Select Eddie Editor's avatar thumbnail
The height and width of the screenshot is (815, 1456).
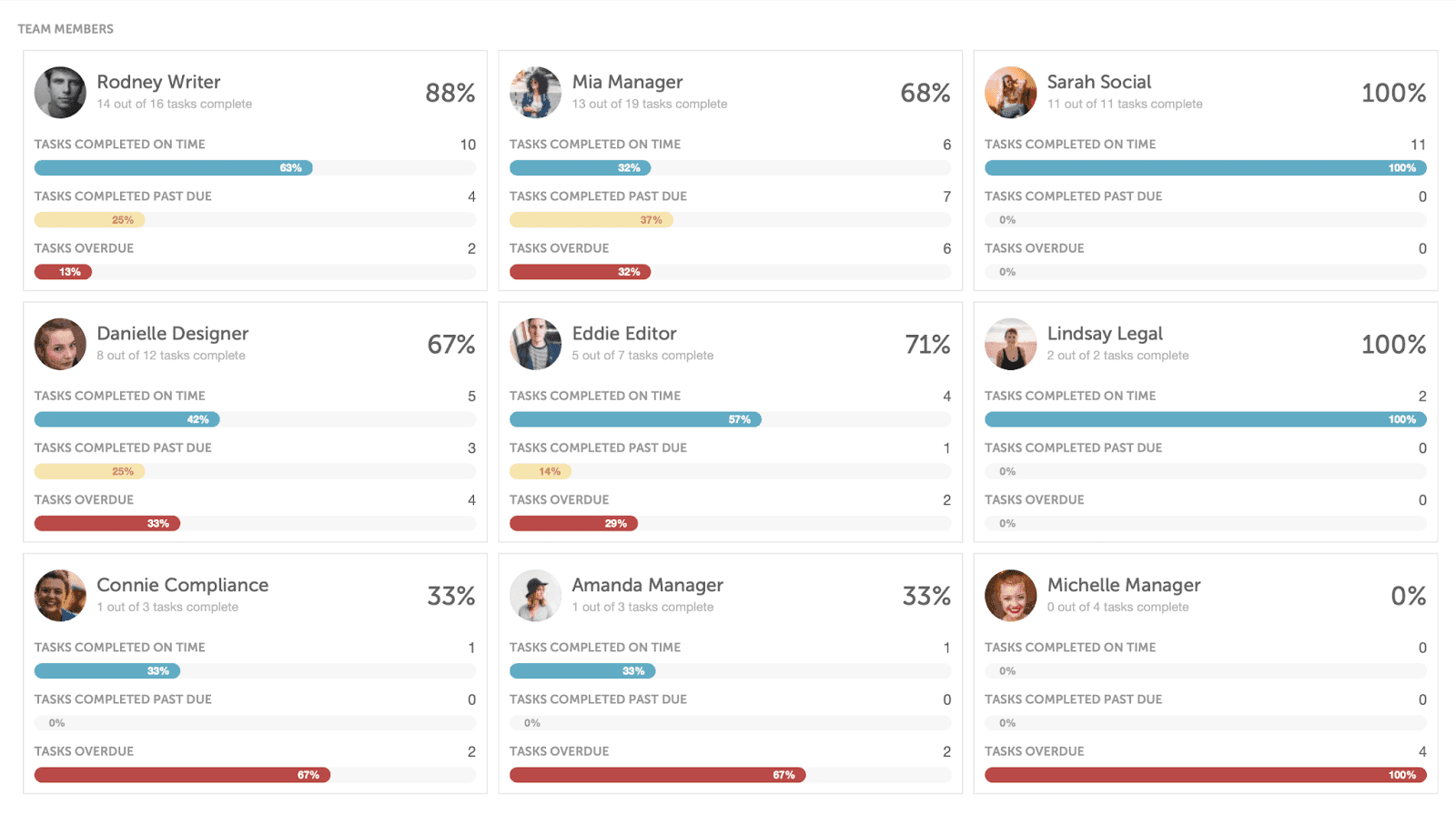click(x=536, y=344)
